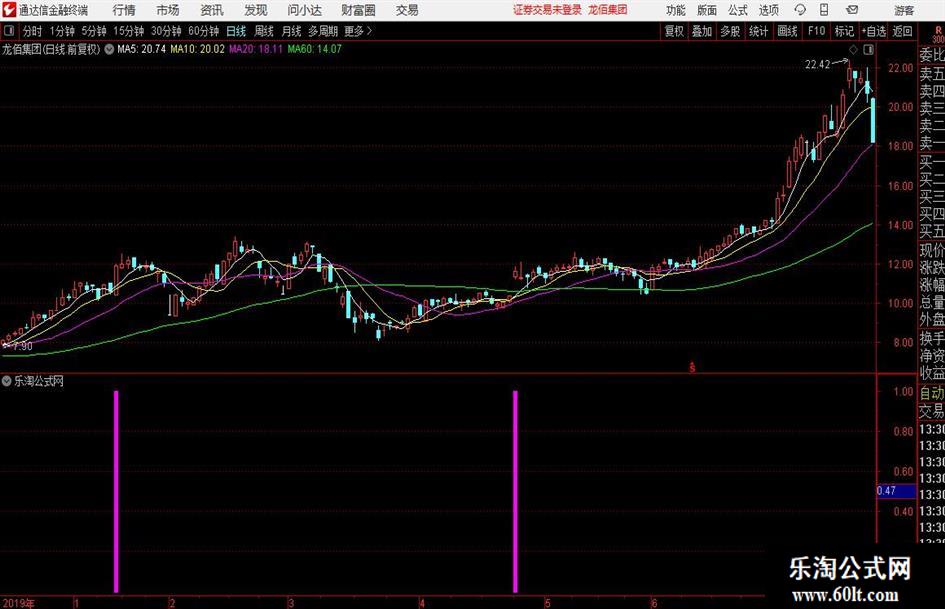Viewport: 945px width, 609px height.
Task: Click the small red marker above timeline
Action: click(x=692, y=367)
